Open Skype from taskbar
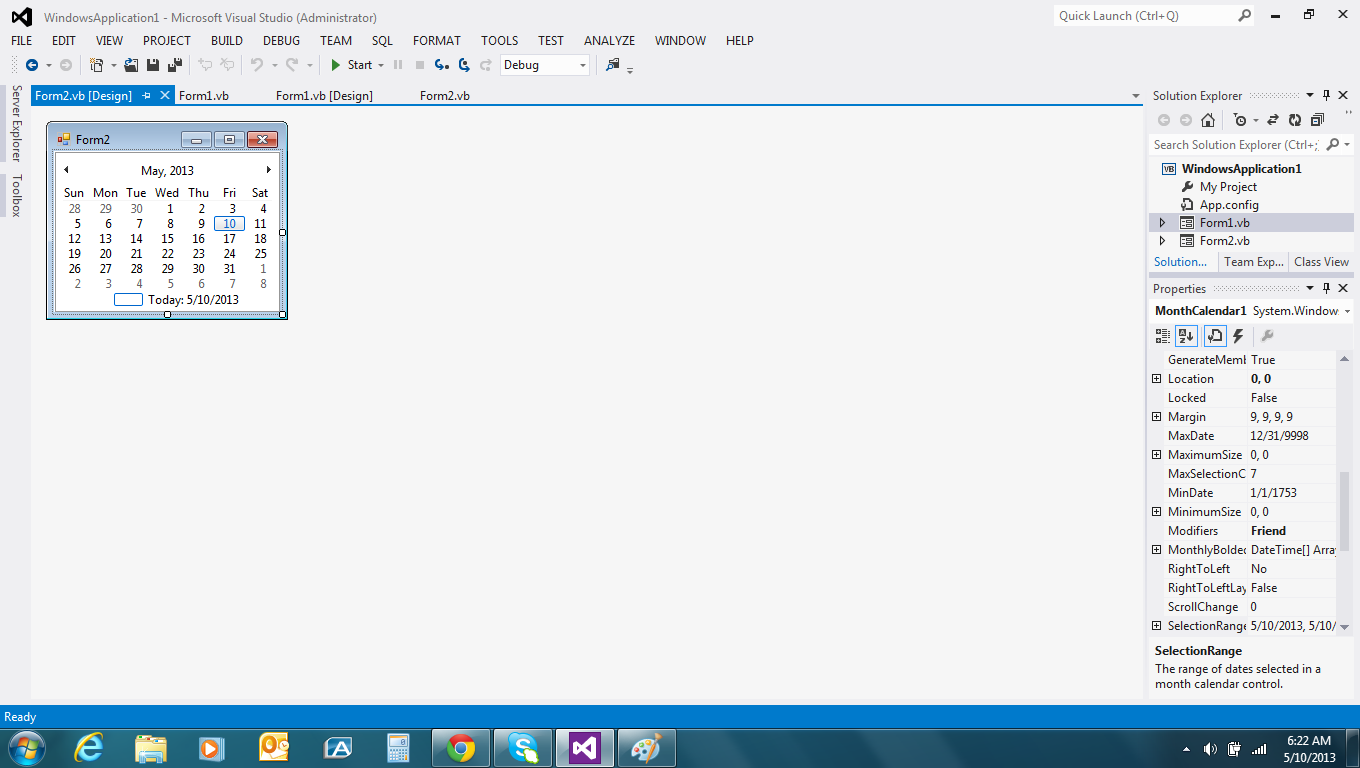The width and height of the screenshot is (1360, 768). tap(523, 747)
